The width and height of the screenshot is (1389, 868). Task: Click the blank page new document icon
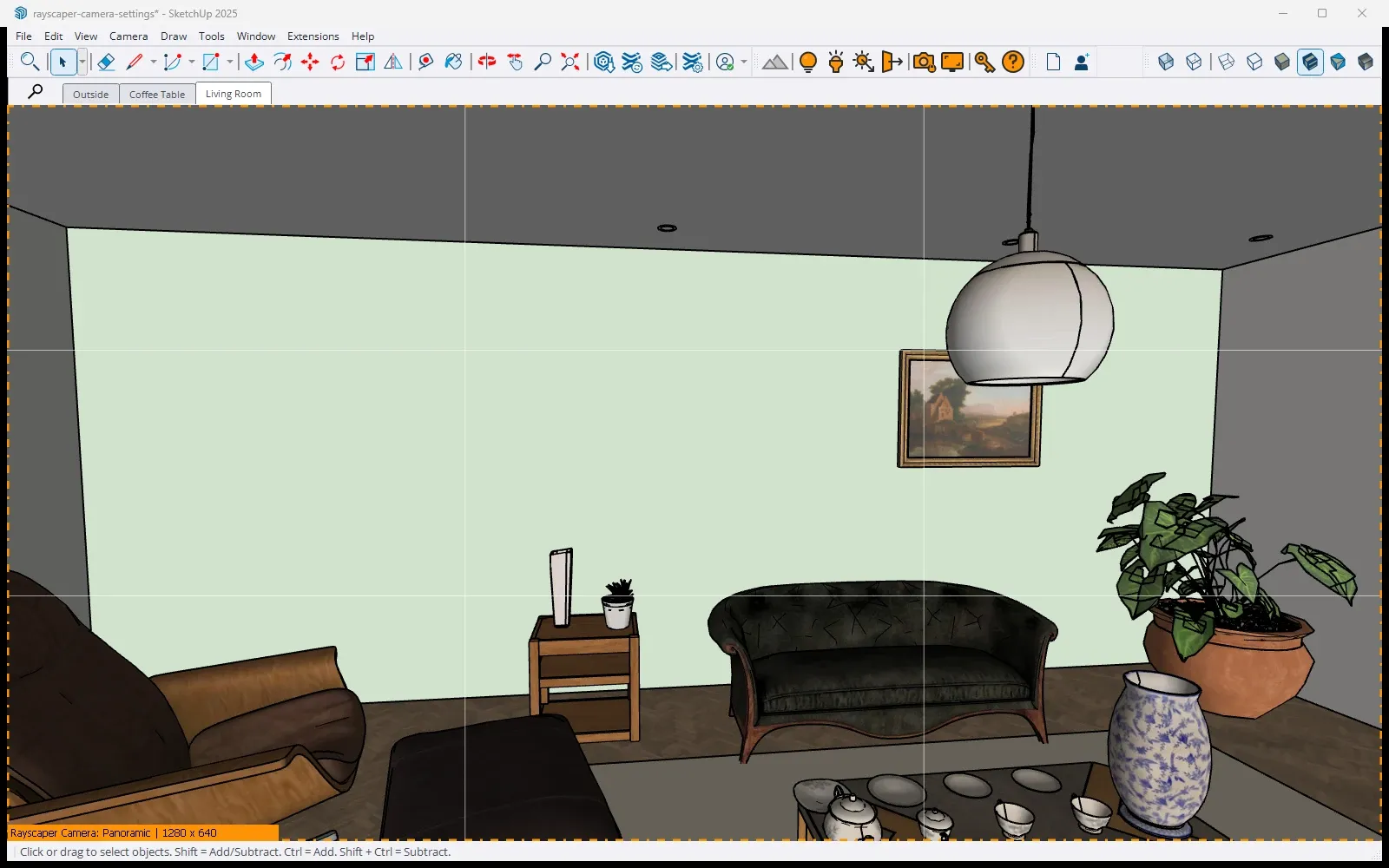[x=1053, y=62]
